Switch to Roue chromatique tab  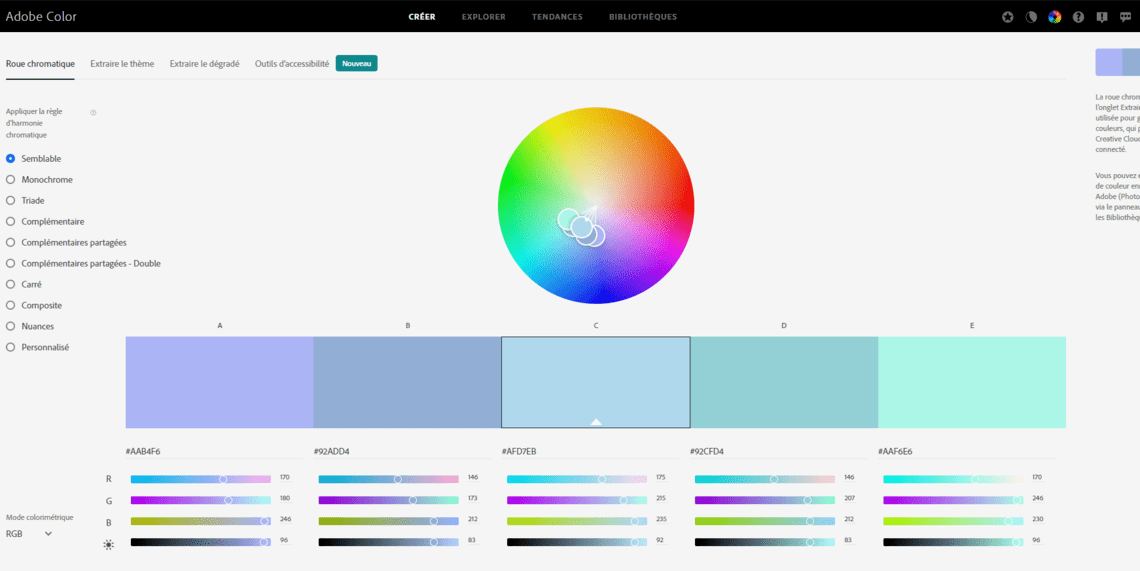(x=40, y=64)
